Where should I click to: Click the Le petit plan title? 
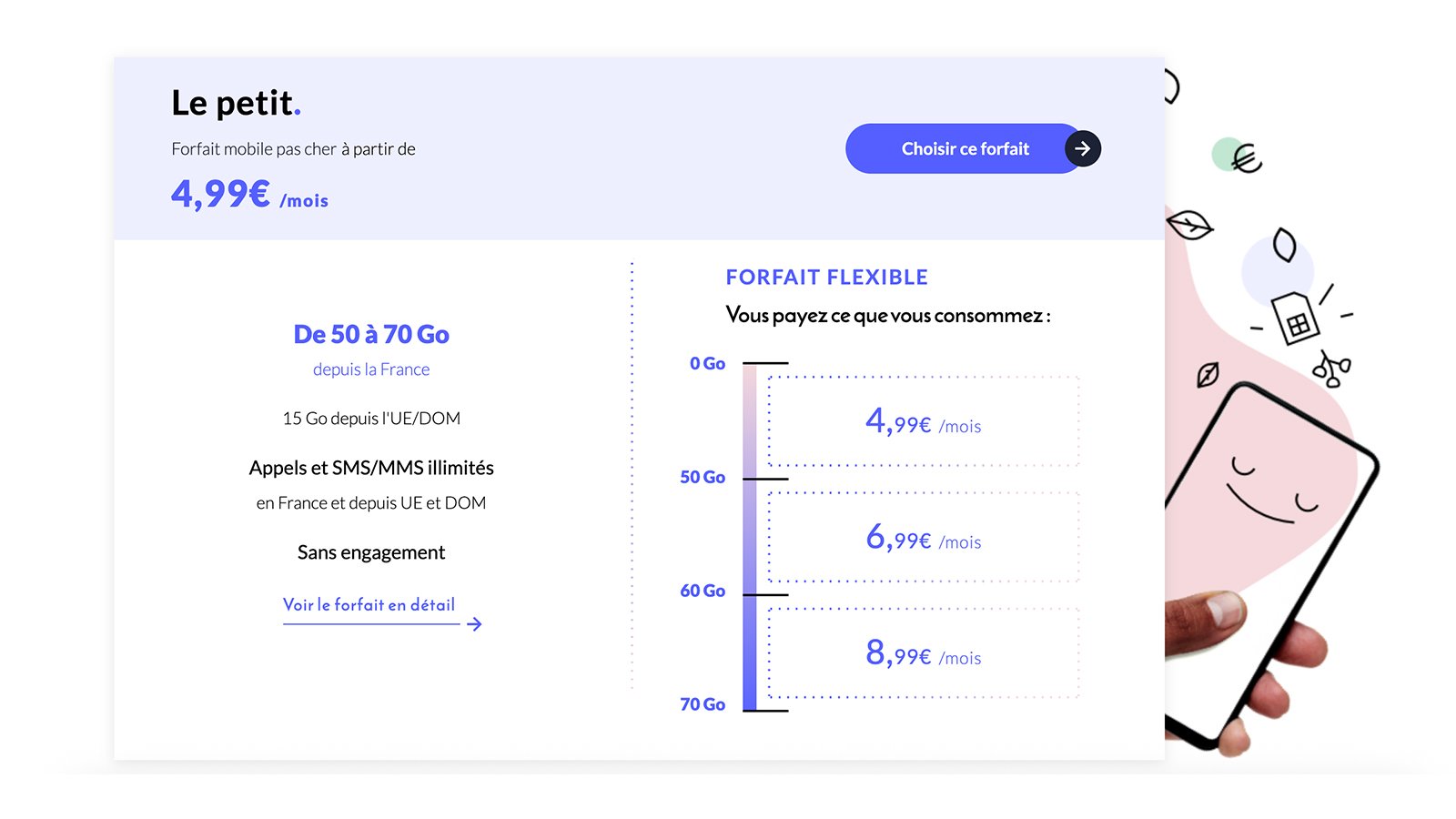tap(236, 103)
